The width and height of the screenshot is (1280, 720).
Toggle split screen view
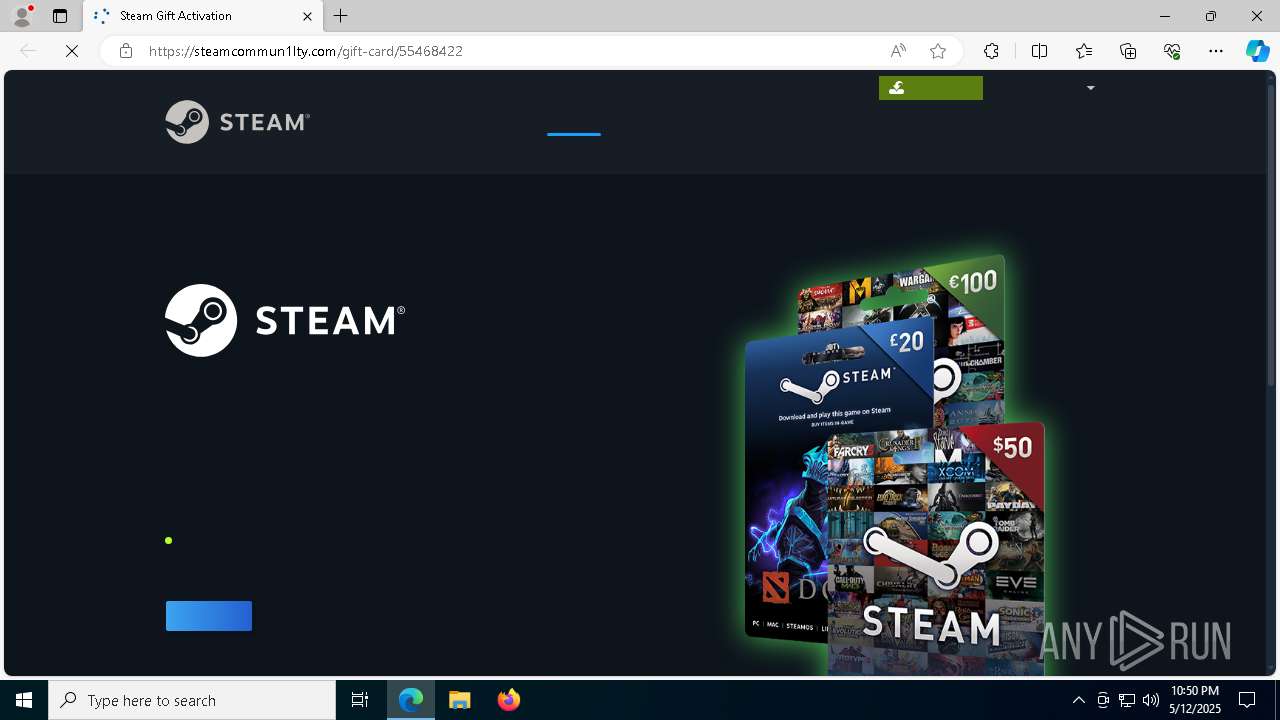tap(1039, 51)
